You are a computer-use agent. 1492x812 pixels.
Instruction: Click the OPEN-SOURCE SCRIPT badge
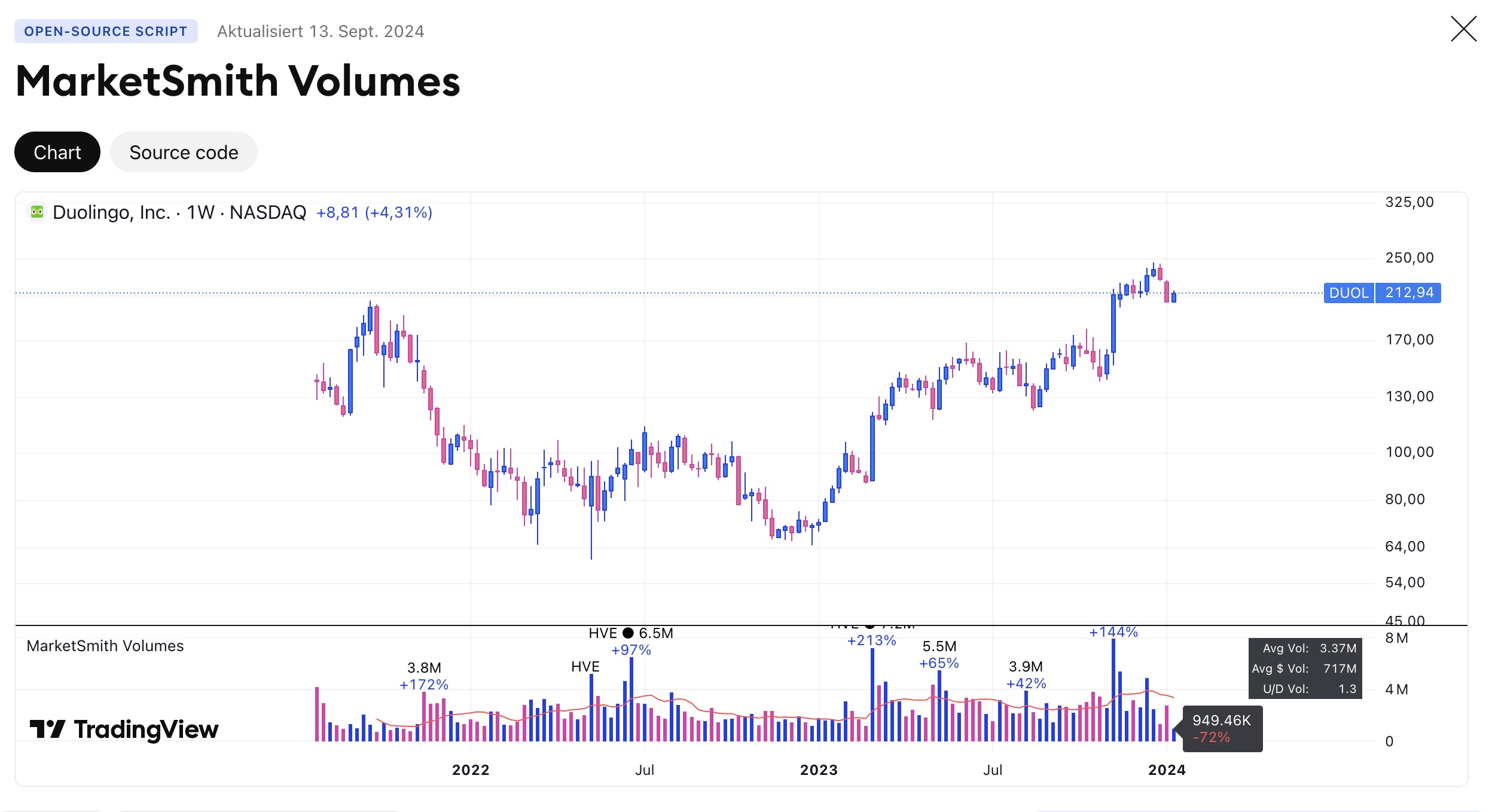106,31
